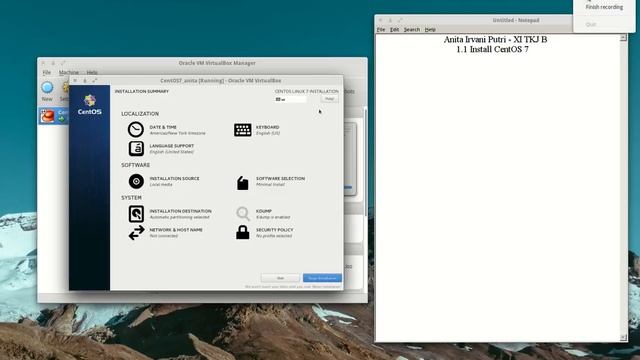The width and height of the screenshot is (640, 360).
Task: Open the Installation Destination disk icon
Action: click(136, 214)
